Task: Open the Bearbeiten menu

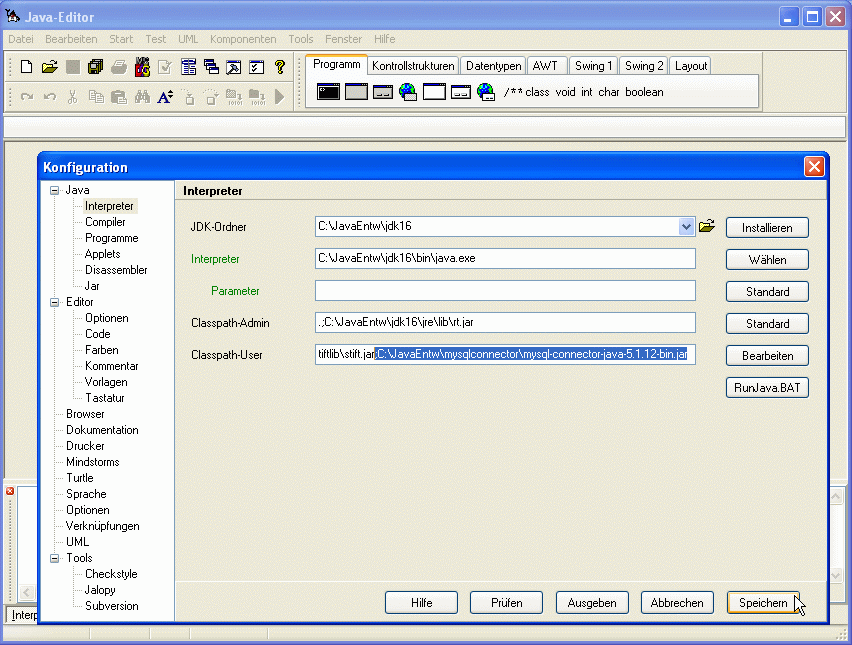Action: [x=71, y=39]
